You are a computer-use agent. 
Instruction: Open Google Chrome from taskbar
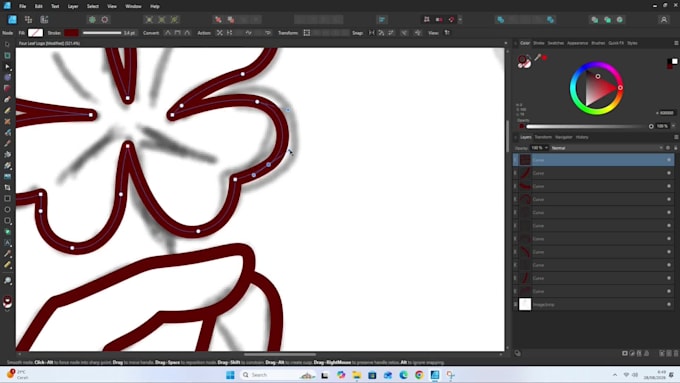coord(419,375)
